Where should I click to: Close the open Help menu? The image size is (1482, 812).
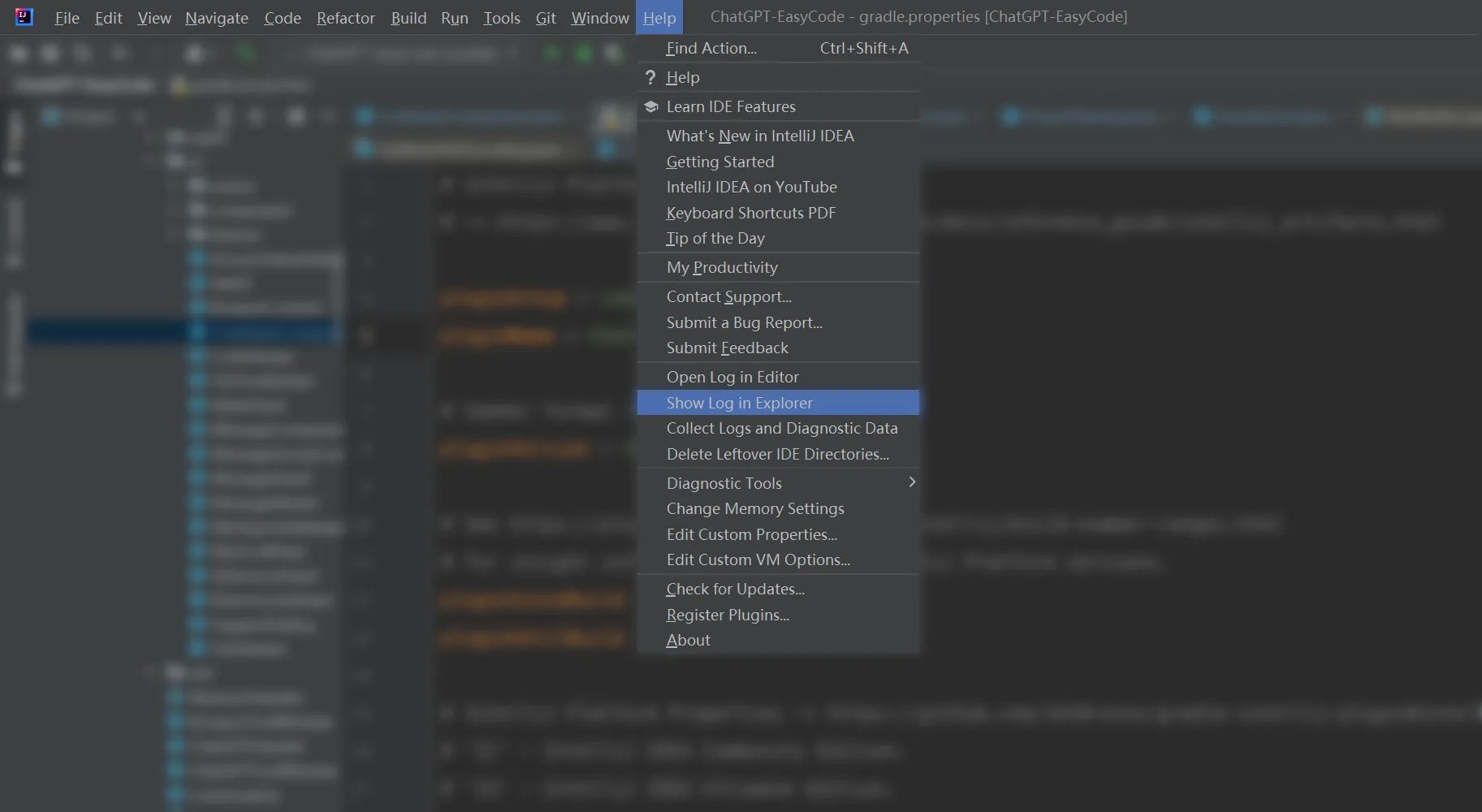pyautogui.click(x=659, y=18)
